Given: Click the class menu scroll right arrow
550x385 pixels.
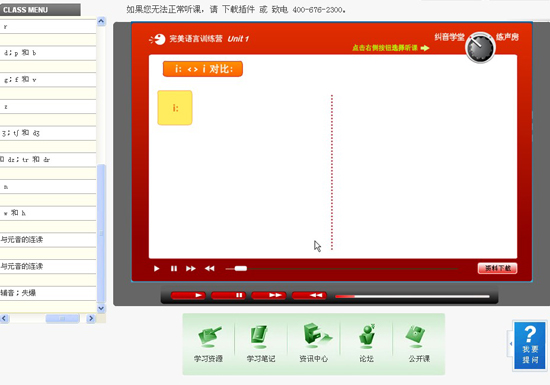Looking at the screenshot, I should [x=91, y=318].
